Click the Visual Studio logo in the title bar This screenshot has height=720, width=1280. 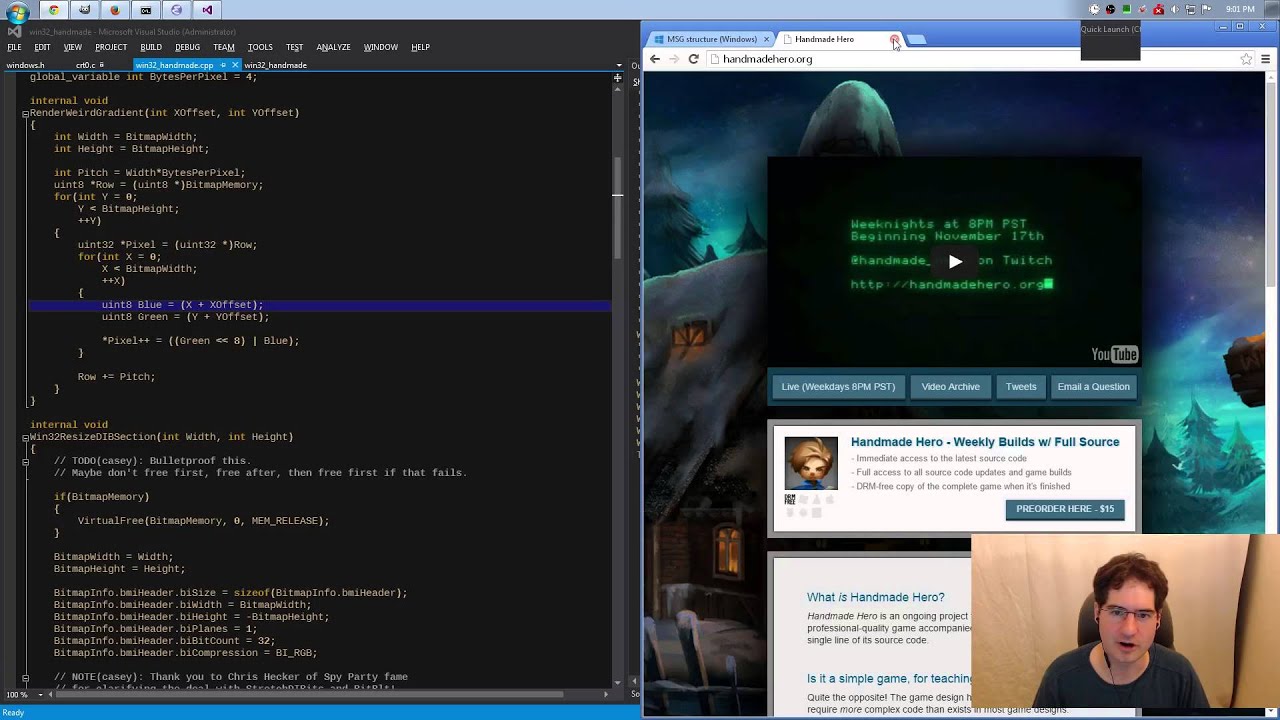tap(13, 32)
